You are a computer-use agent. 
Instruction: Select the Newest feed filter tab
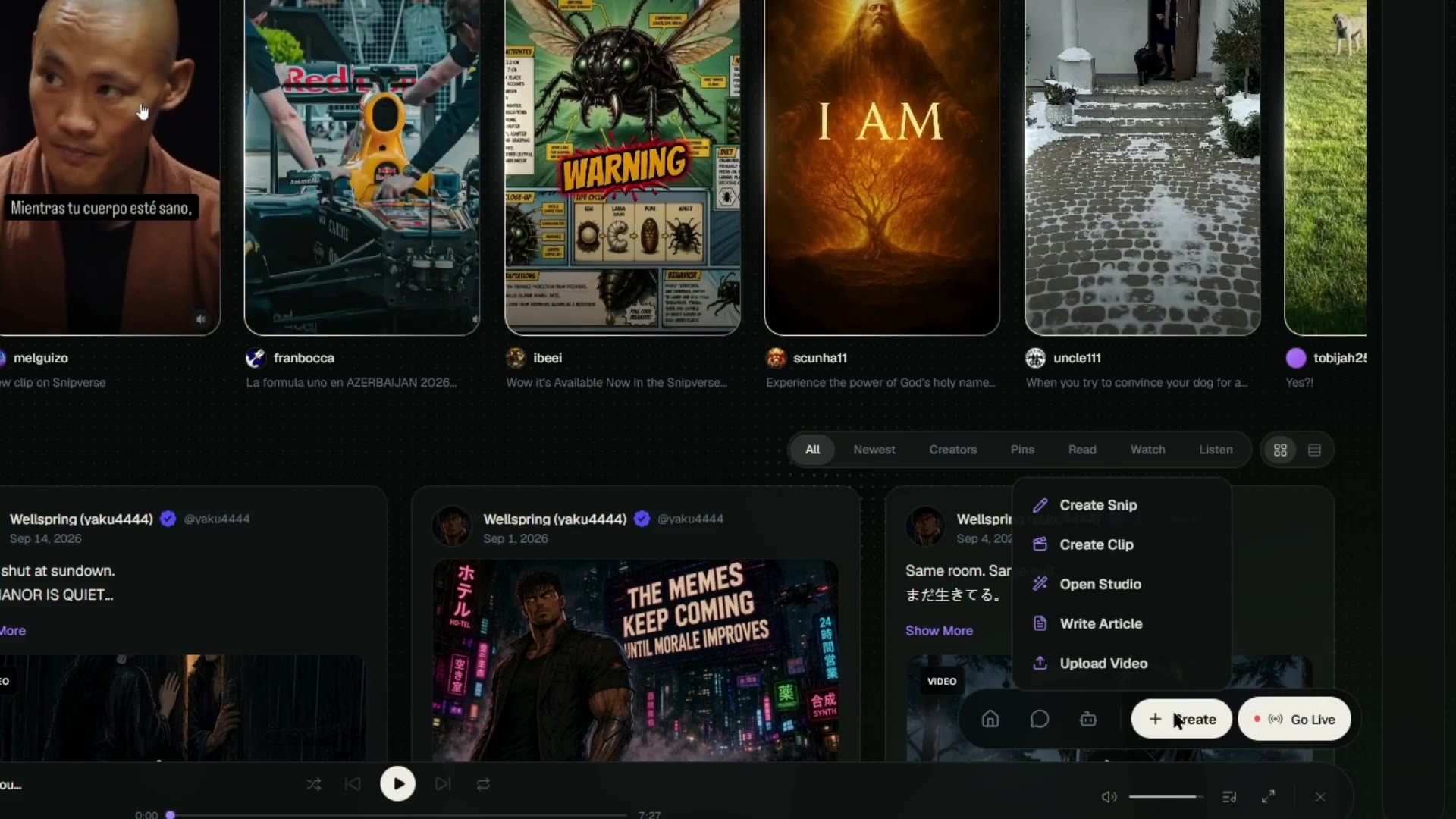coord(874,450)
